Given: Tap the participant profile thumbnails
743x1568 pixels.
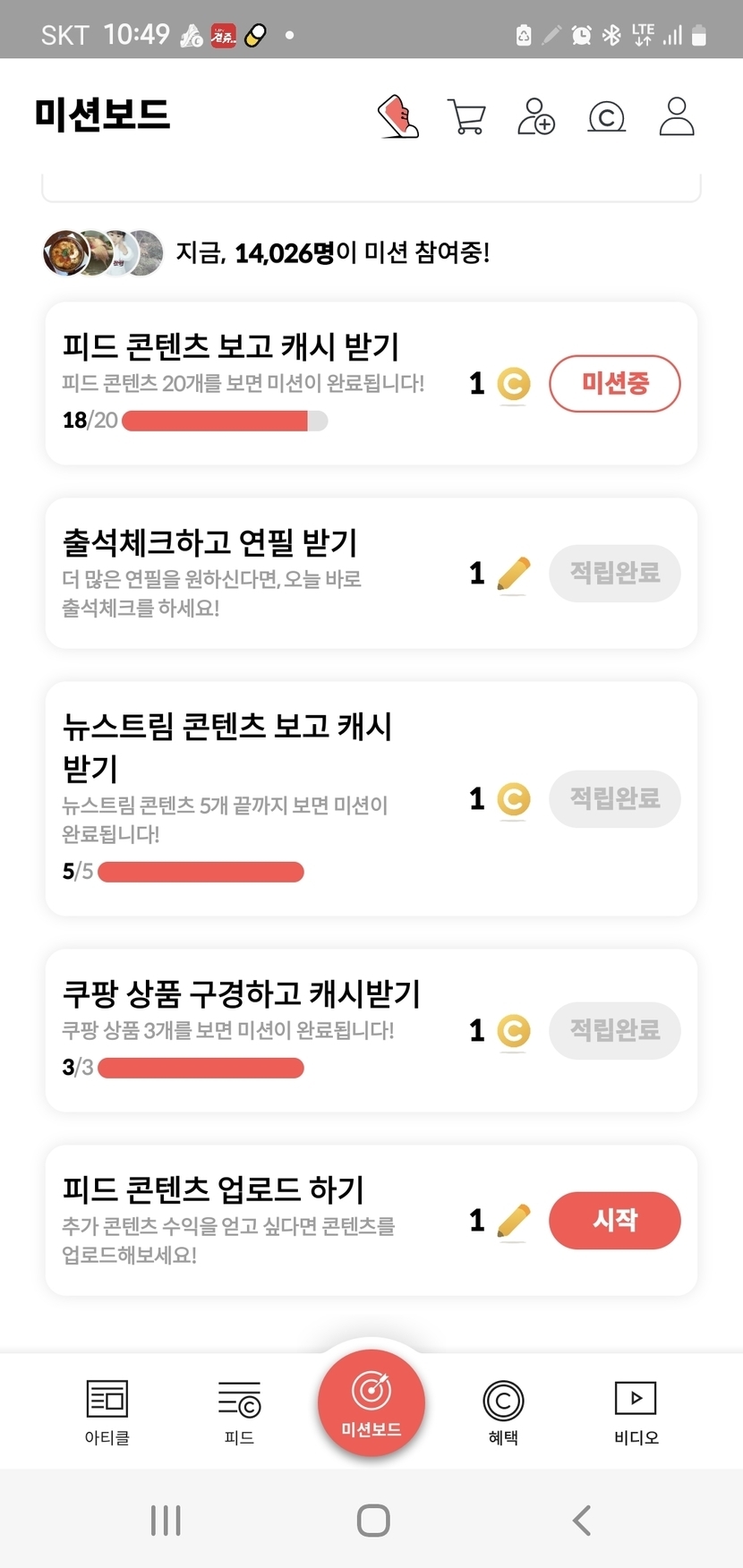Looking at the screenshot, I should pyautogui.click(x=103, y=253).
